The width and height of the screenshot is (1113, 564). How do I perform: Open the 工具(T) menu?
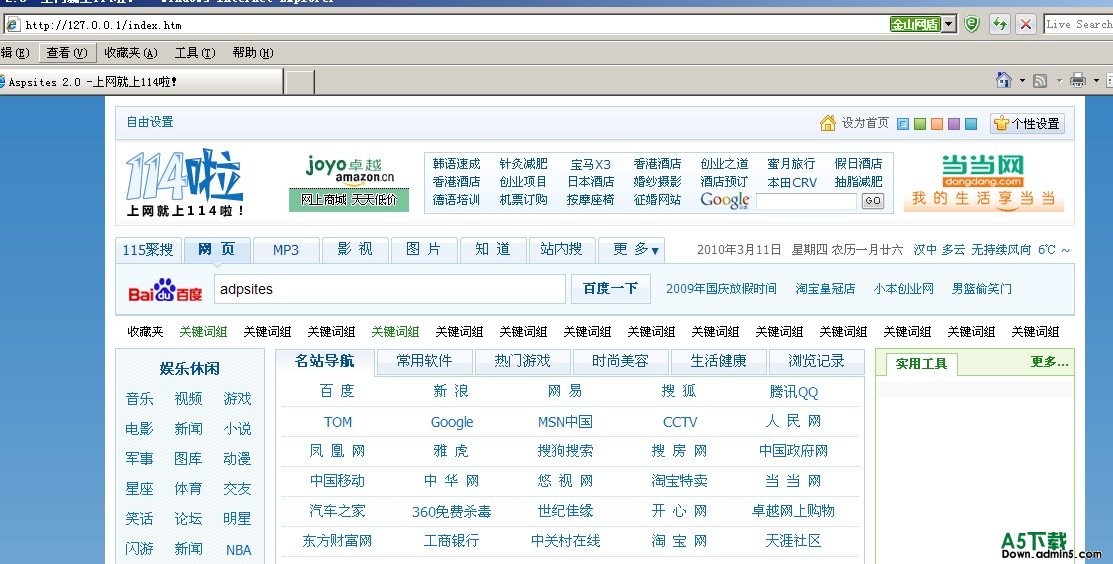(x=195, y=52)
